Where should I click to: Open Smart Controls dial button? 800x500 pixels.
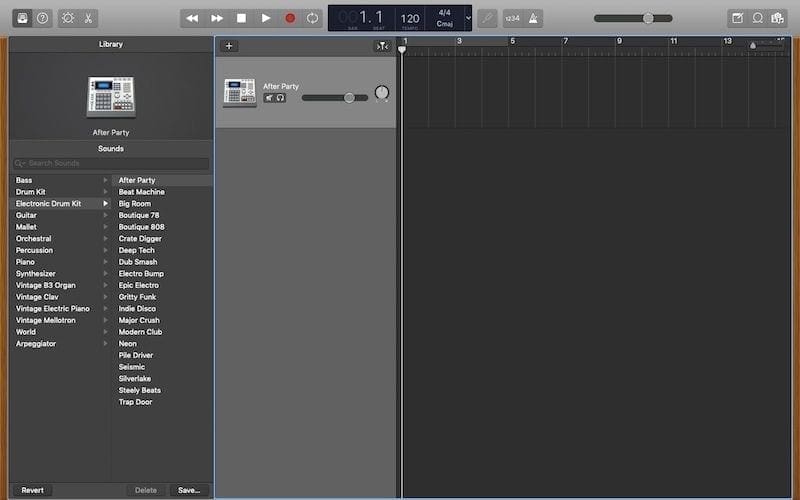click(x=67, y=18)
